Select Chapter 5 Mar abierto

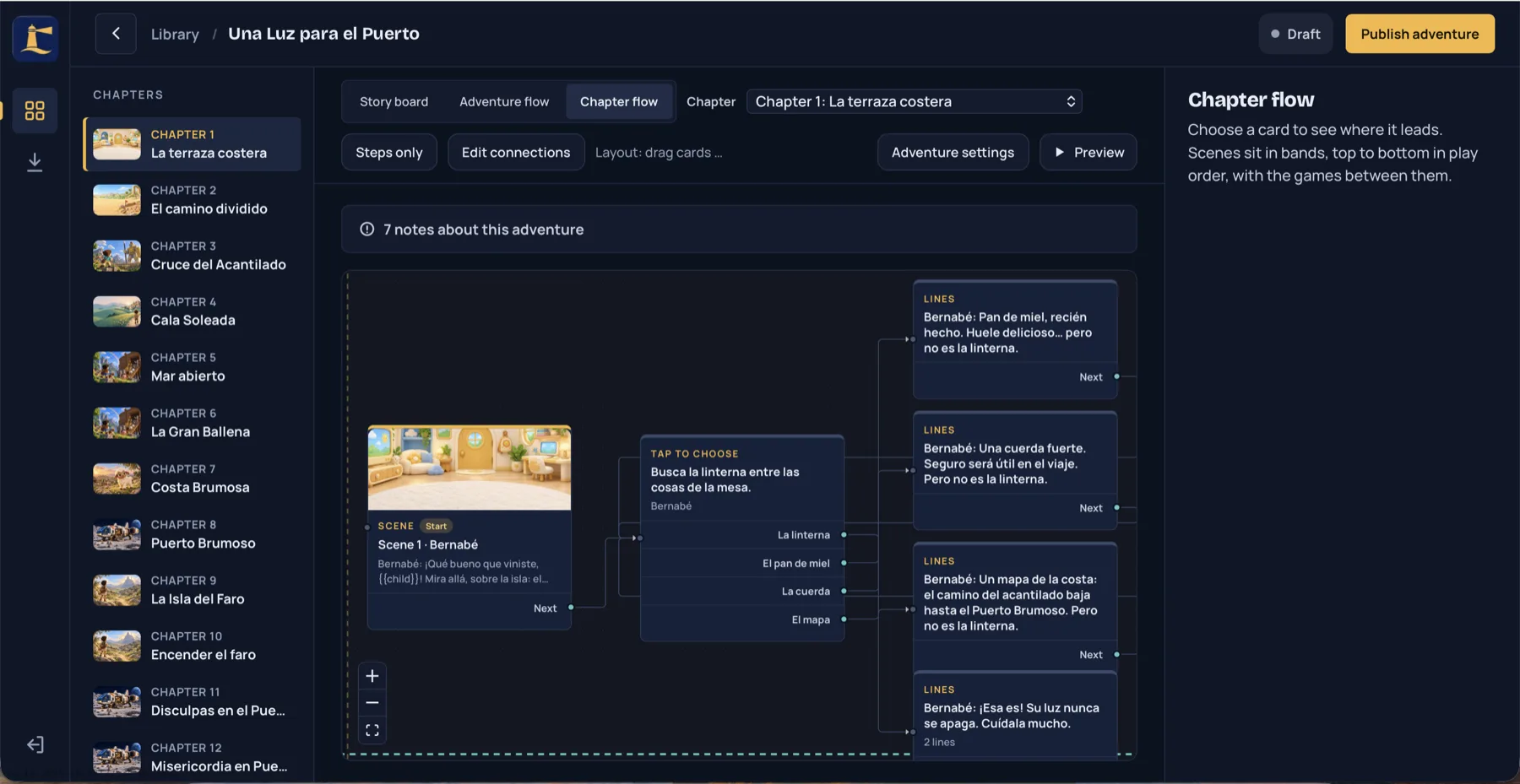point(193,367)
